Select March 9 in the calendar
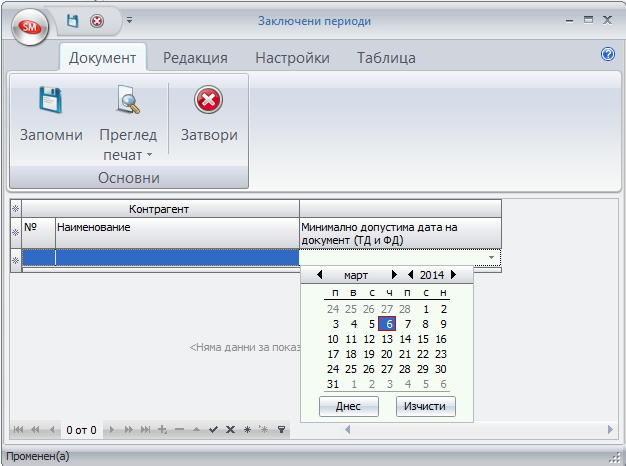Viewport: 626px width, 466px height. 443,324
